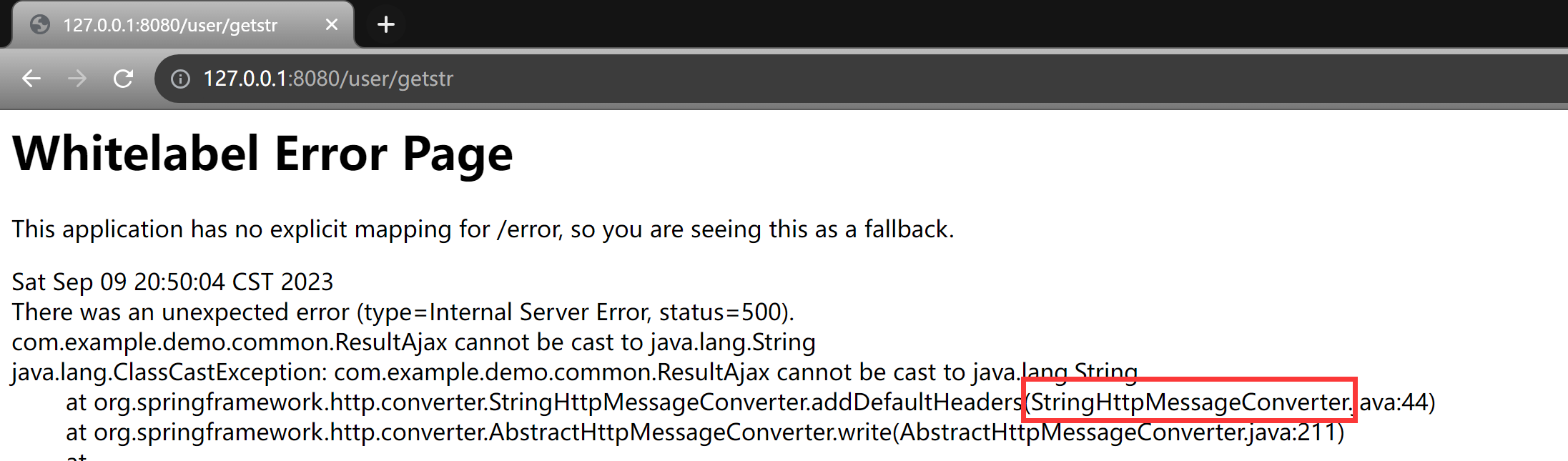Click the AbstractHttpMessageConverter.write stack trace line
The height and width of the screenshot is (461, 1568).
coord(705,432)
